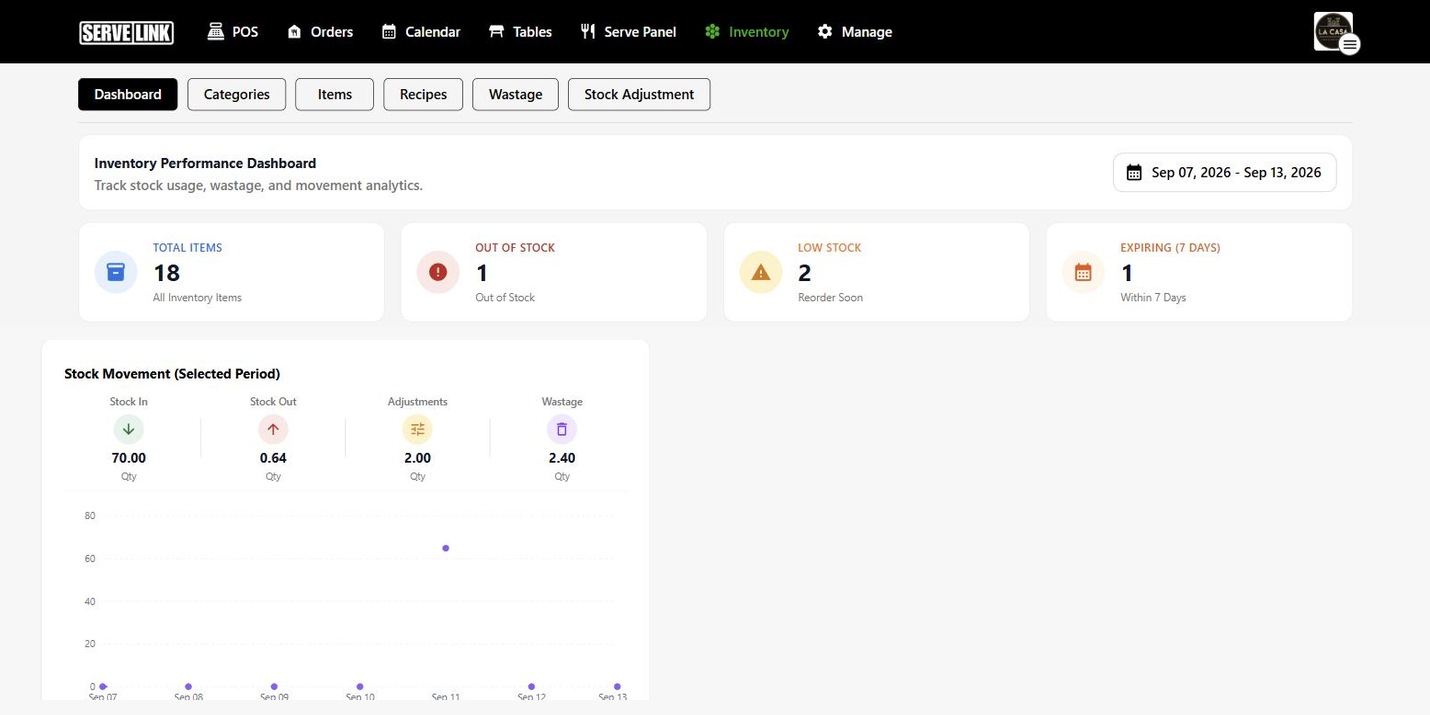Click the Low Stock warning triangle icon
The height and width of the screenshot is (715, 1430).
pos(761,272)
